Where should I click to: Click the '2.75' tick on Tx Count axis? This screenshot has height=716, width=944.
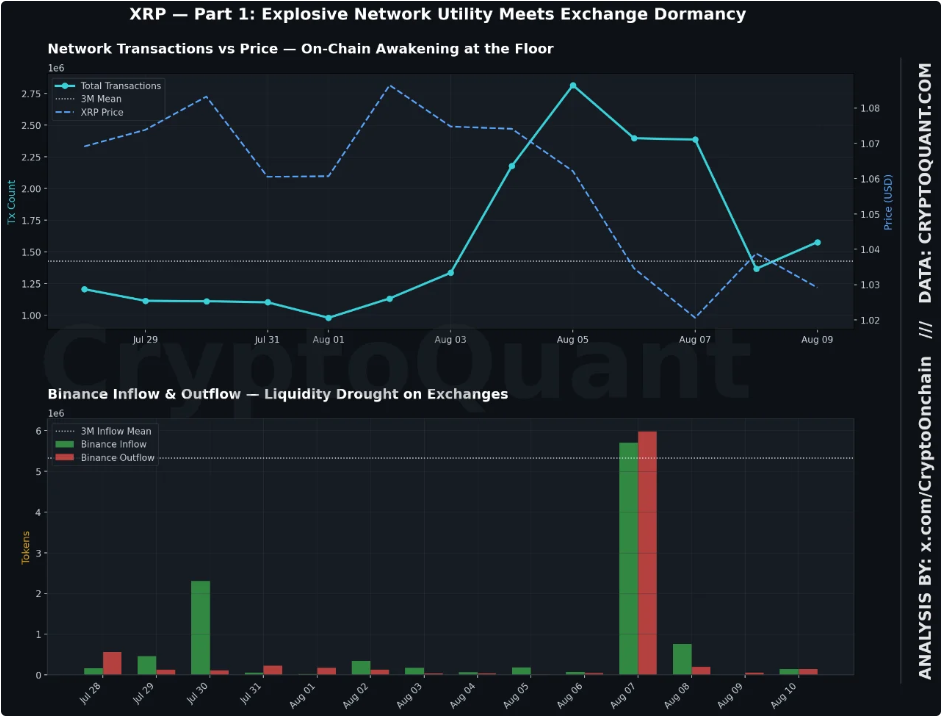click(31, 93)
